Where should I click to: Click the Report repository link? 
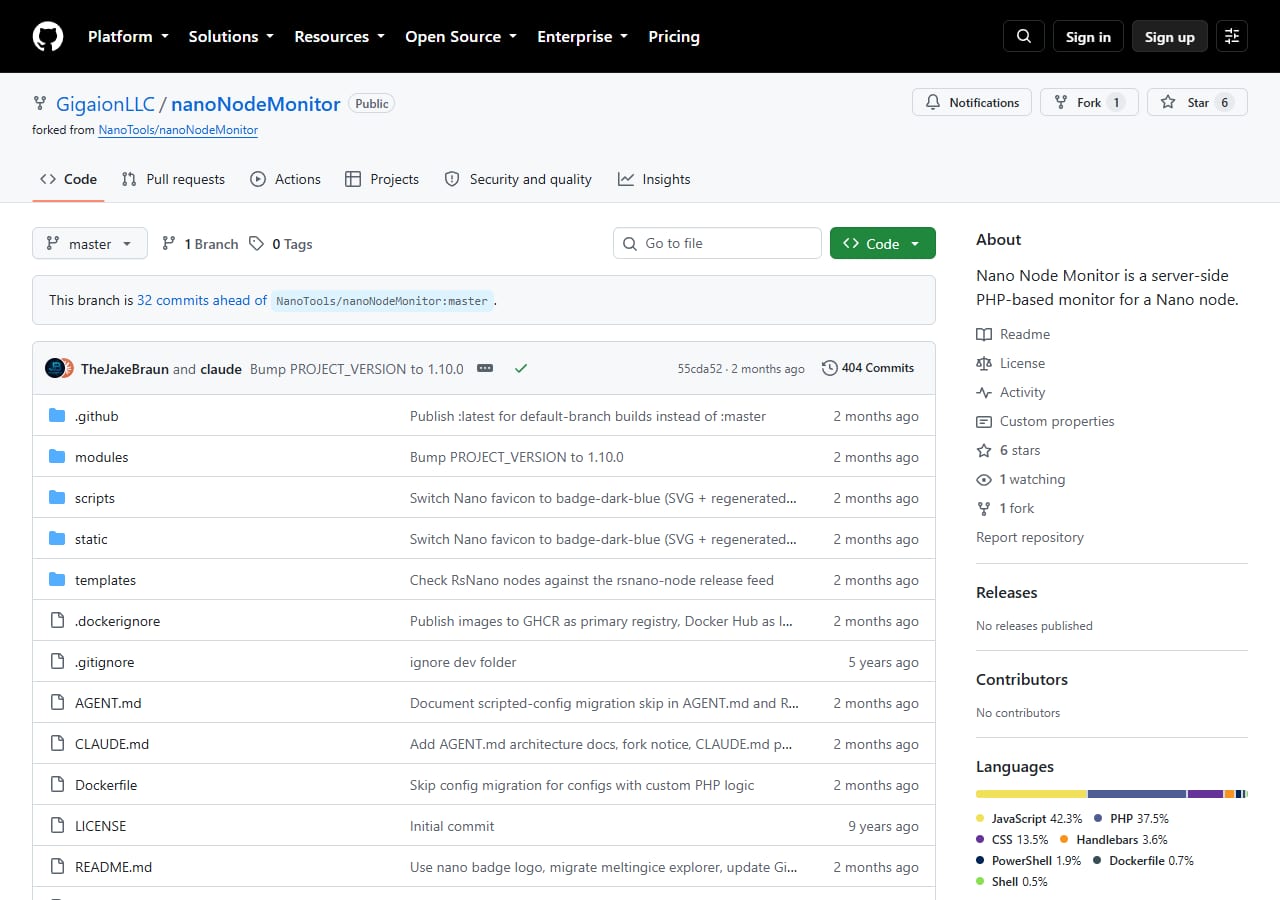(1030, 537)
